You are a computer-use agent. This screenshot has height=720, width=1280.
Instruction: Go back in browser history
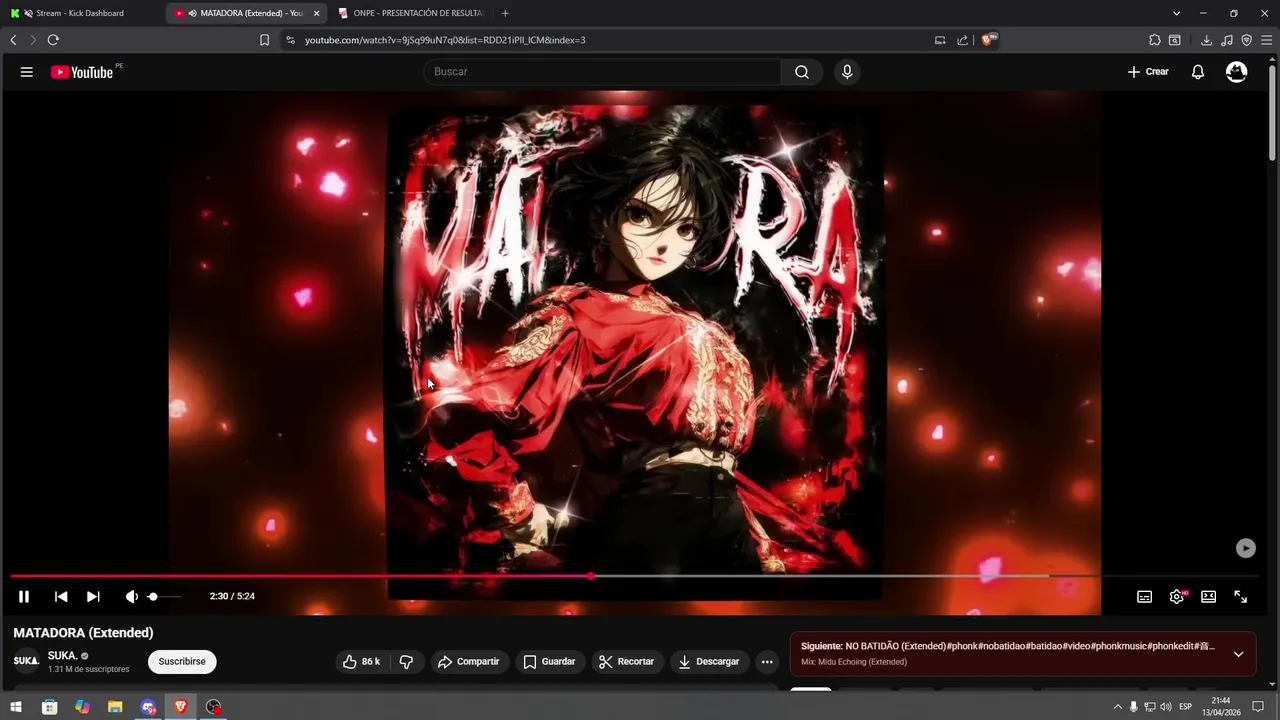pos(13,40)
